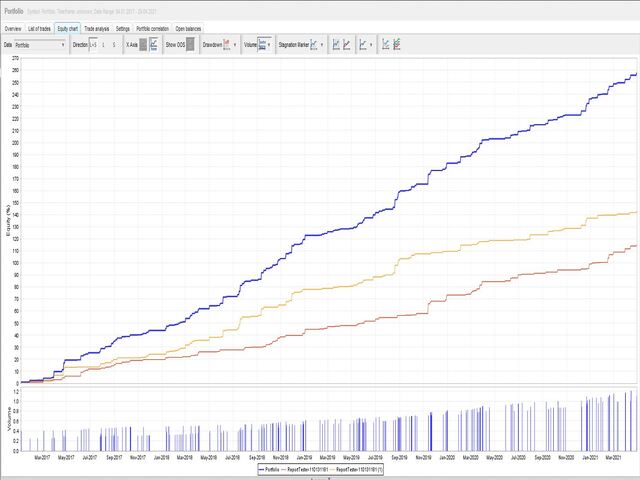
Task: Select the L+S direction option
Action: click(x=93, y=44)
